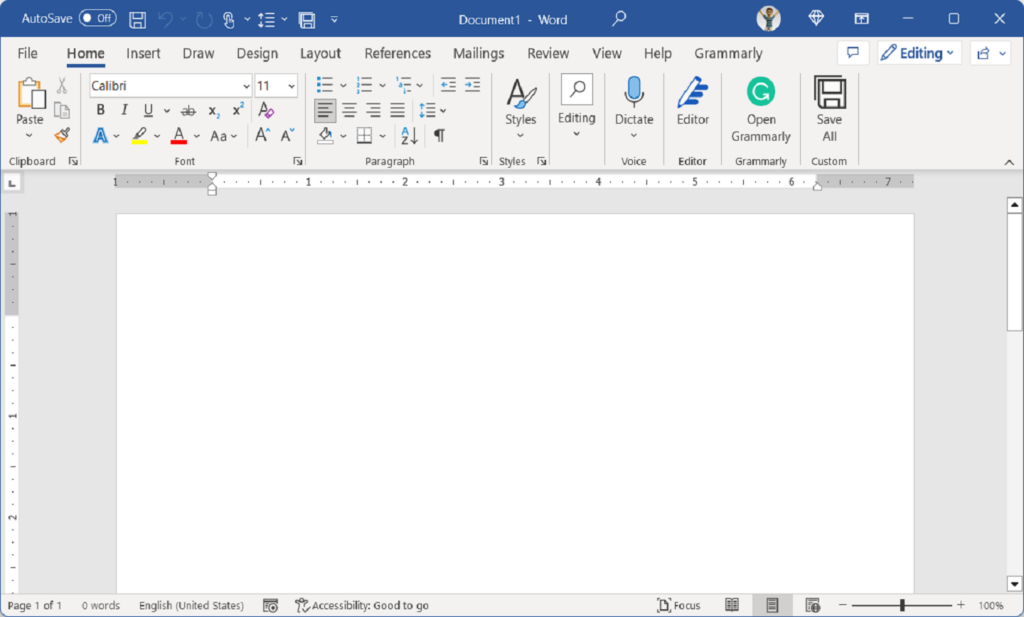Open the Dictate voice tool
1024x617 pixels.
click(x=634, y=105)
